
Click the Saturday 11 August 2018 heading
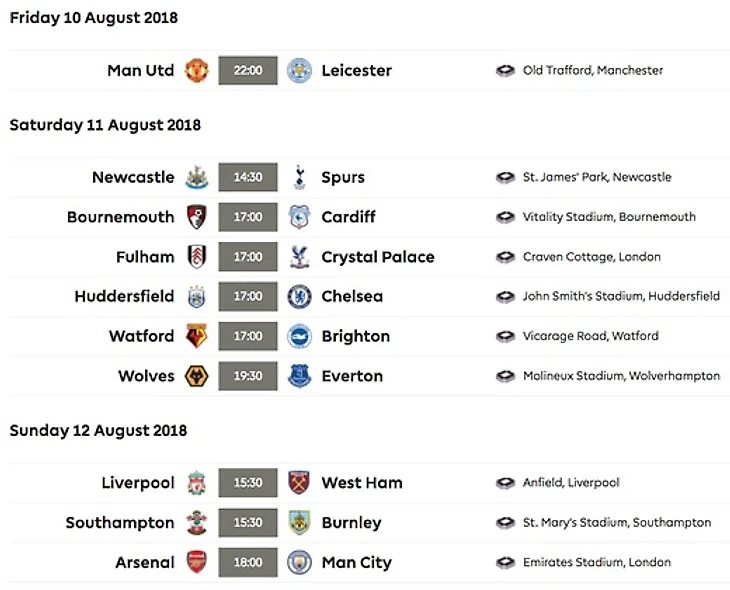tap(105, 125)
